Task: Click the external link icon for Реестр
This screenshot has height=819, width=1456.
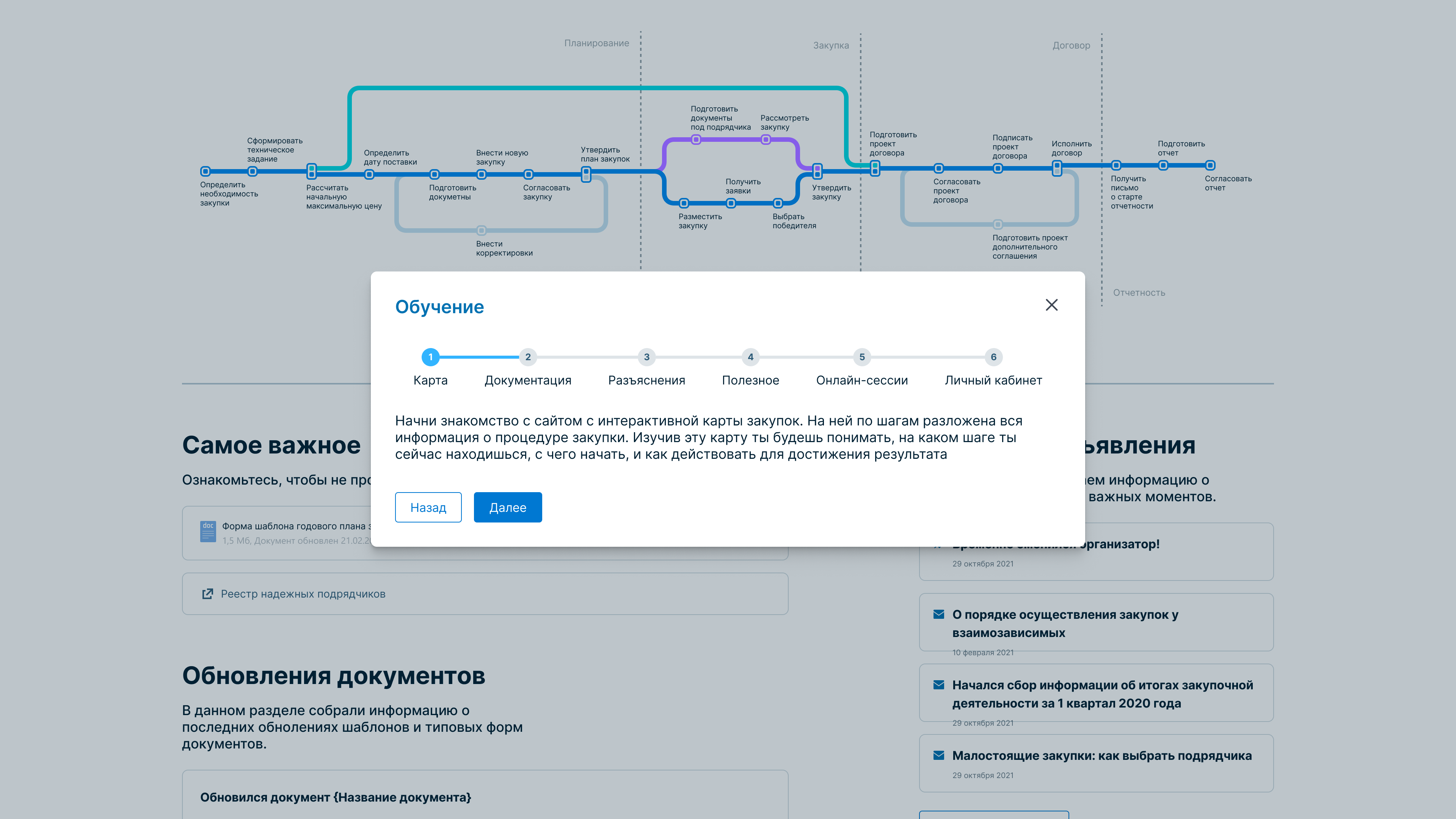Action: click(207, 593)
